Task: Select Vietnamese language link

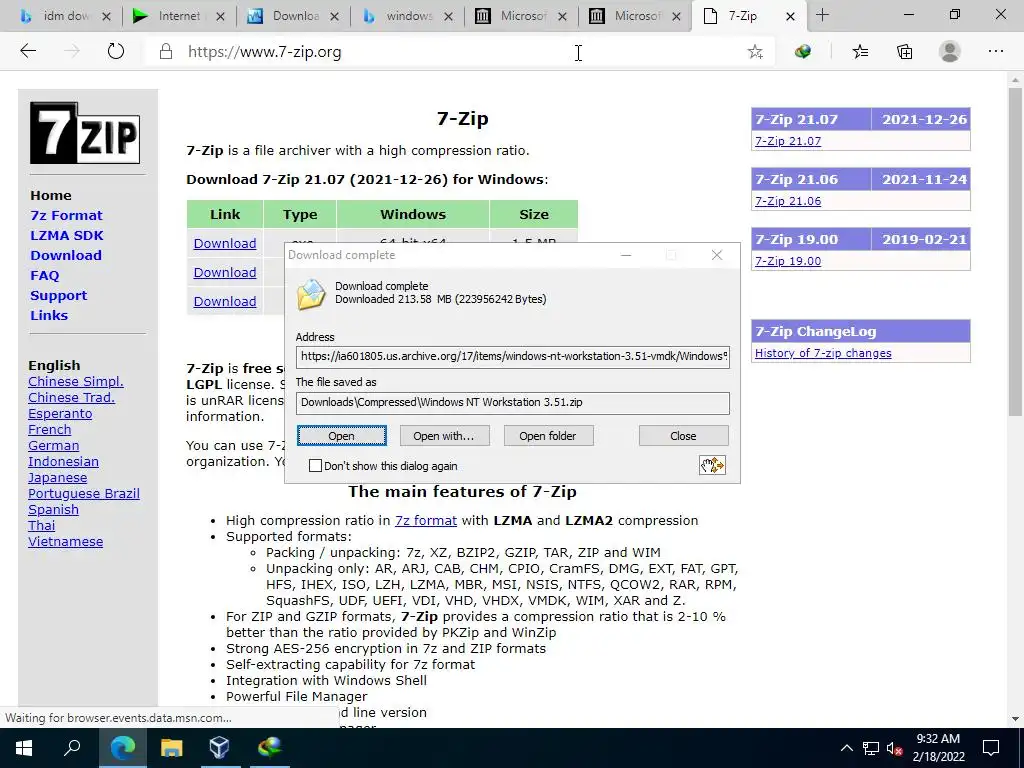Action: click(65, 541)
